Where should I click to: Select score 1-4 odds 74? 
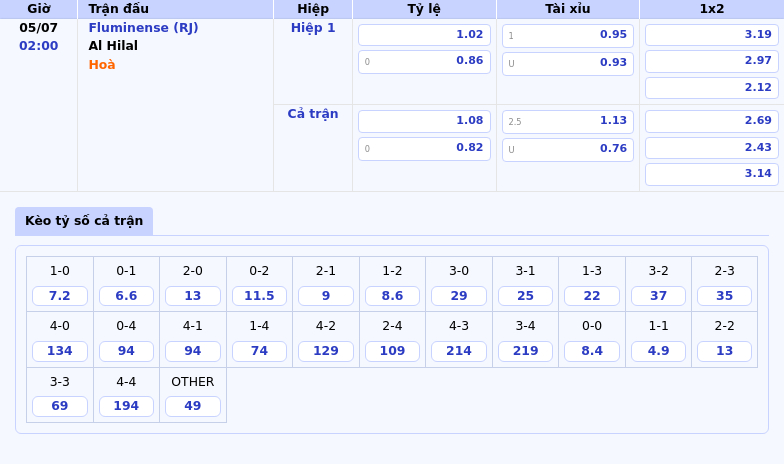260,351
